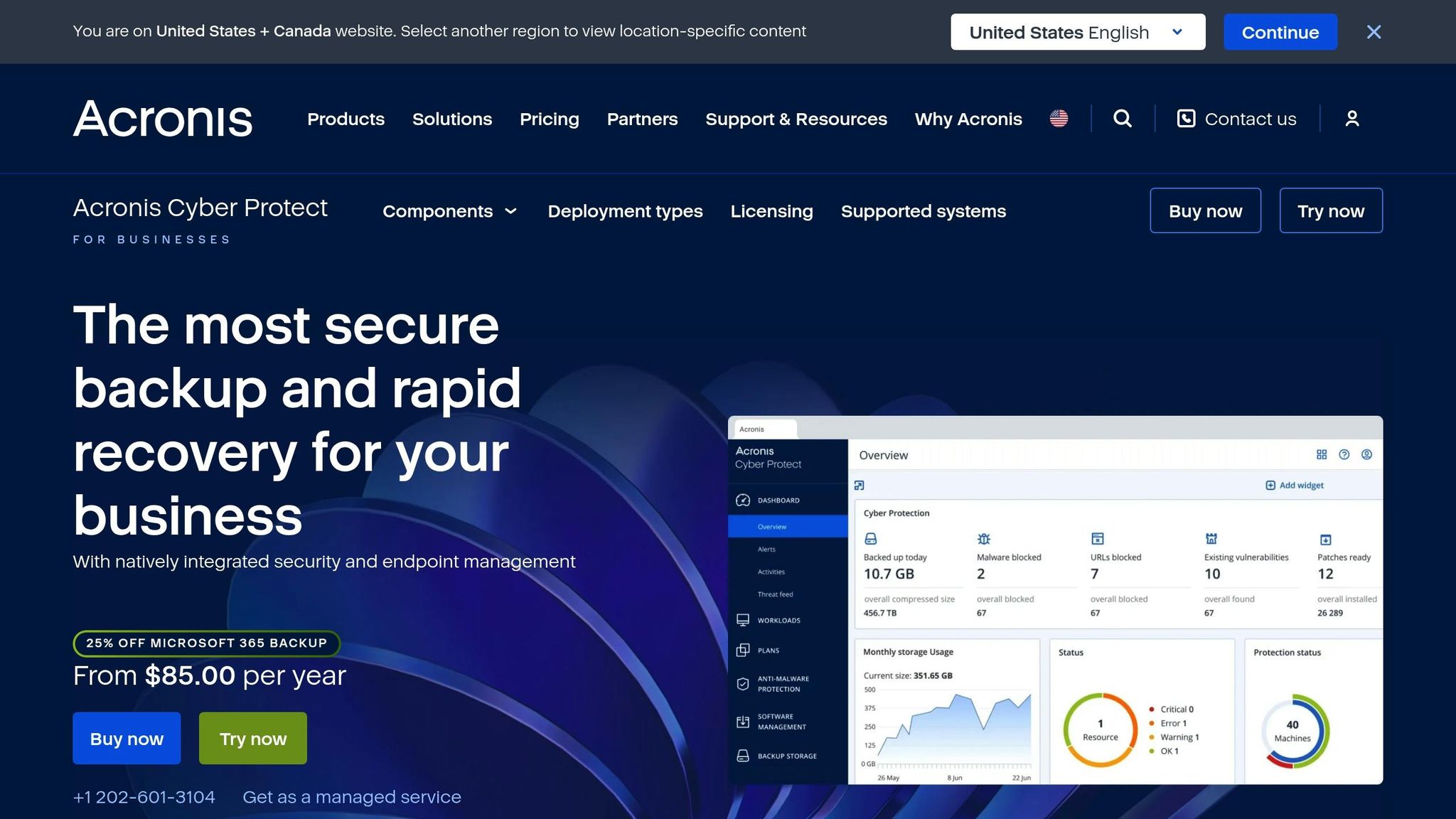Screen dimensions: 1456x819
Task: Follow the Get as a managed service link
Action: tap(351, 797)
